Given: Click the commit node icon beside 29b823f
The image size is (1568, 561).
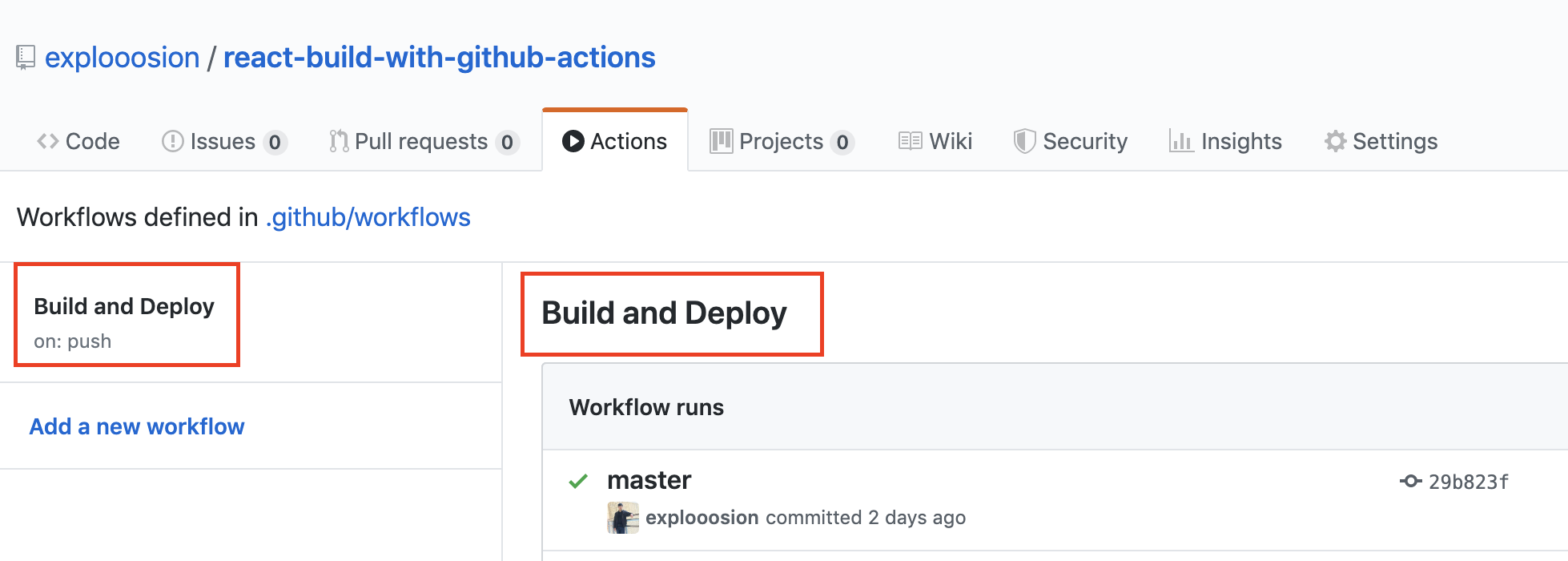Looking at the screenshot, I should [x=1411, y=481].
